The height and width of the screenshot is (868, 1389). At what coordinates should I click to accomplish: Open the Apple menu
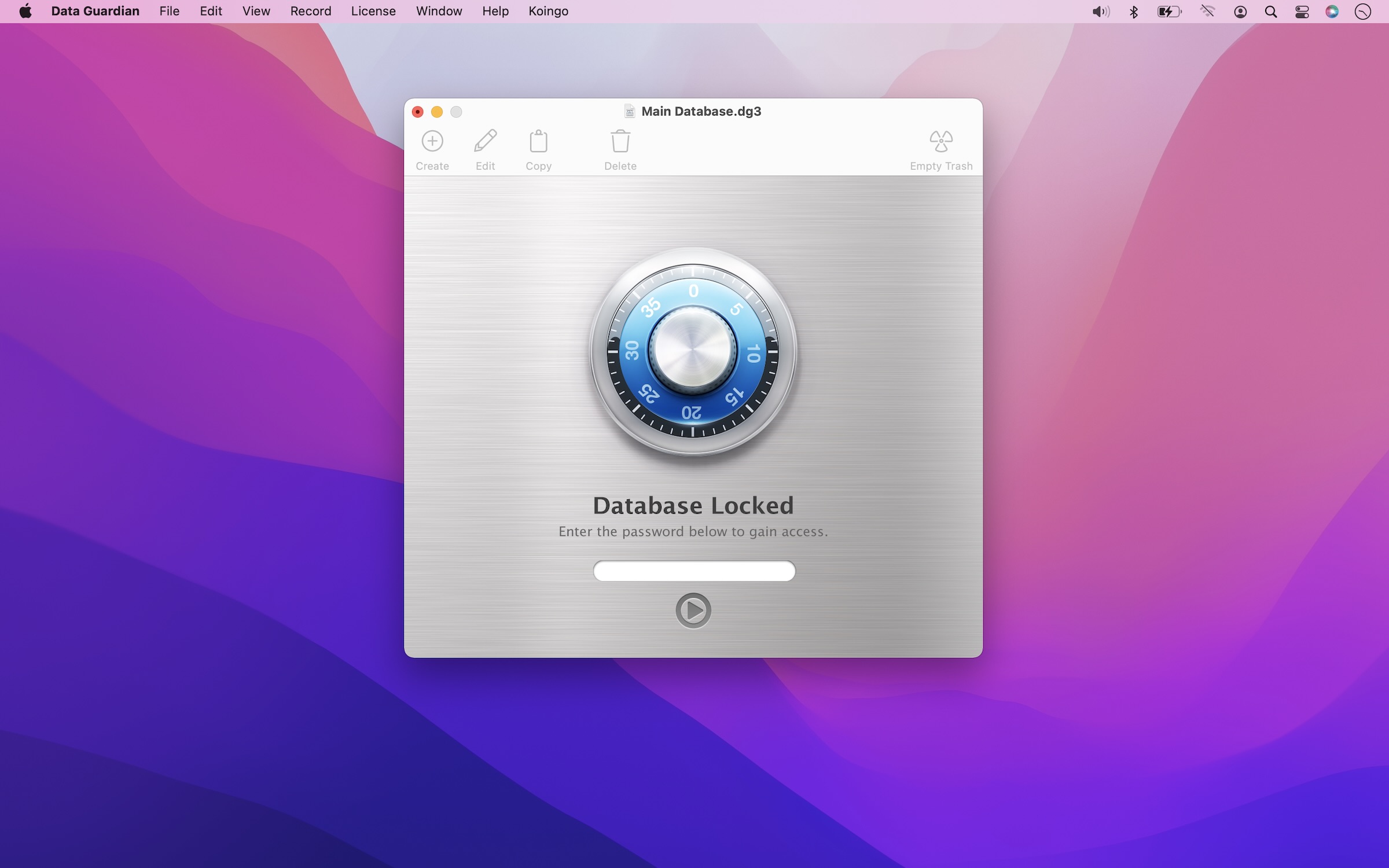tap(25, 11)
